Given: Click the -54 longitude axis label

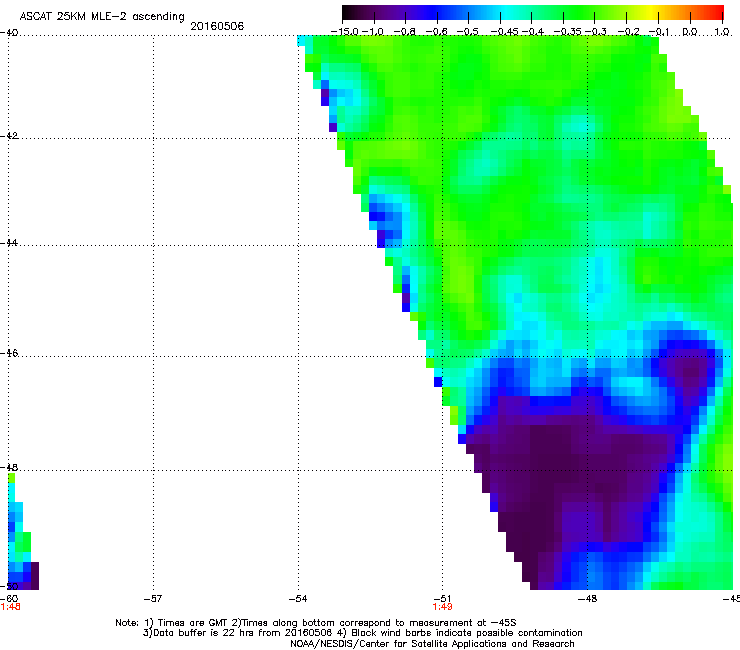Looking at the screenshot, I should pyautogui.click(x=298, y=599).
